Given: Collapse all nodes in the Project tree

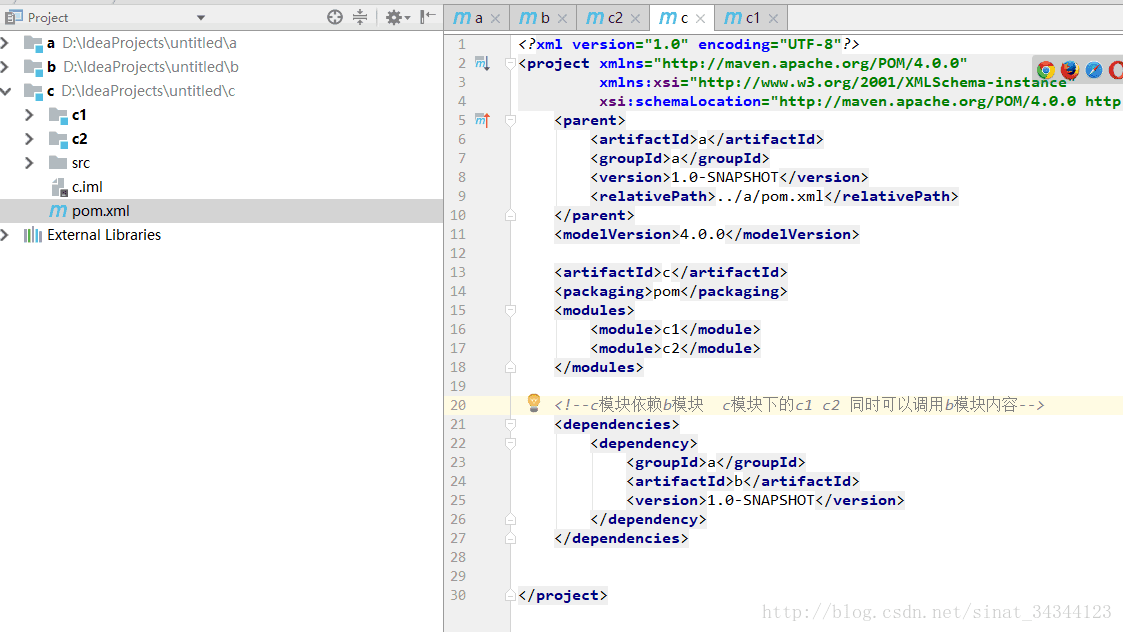Looking at the screenshot, I should [358, 17].
